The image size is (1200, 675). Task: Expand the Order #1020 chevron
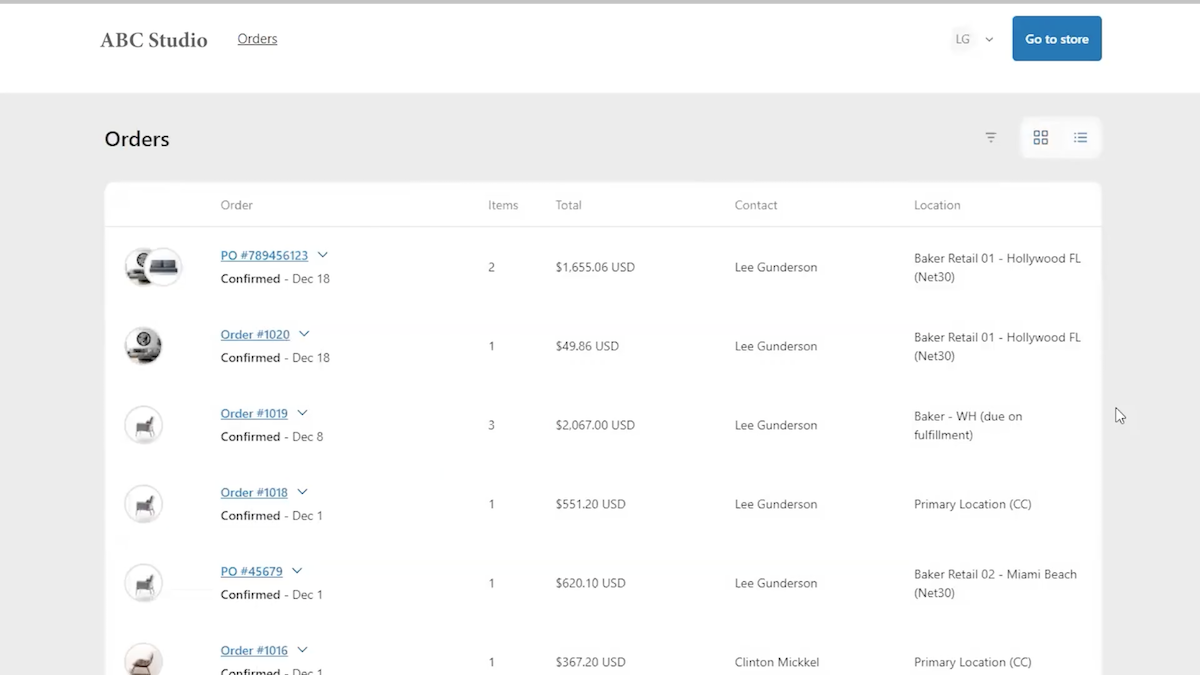click(x=304, y=334)
